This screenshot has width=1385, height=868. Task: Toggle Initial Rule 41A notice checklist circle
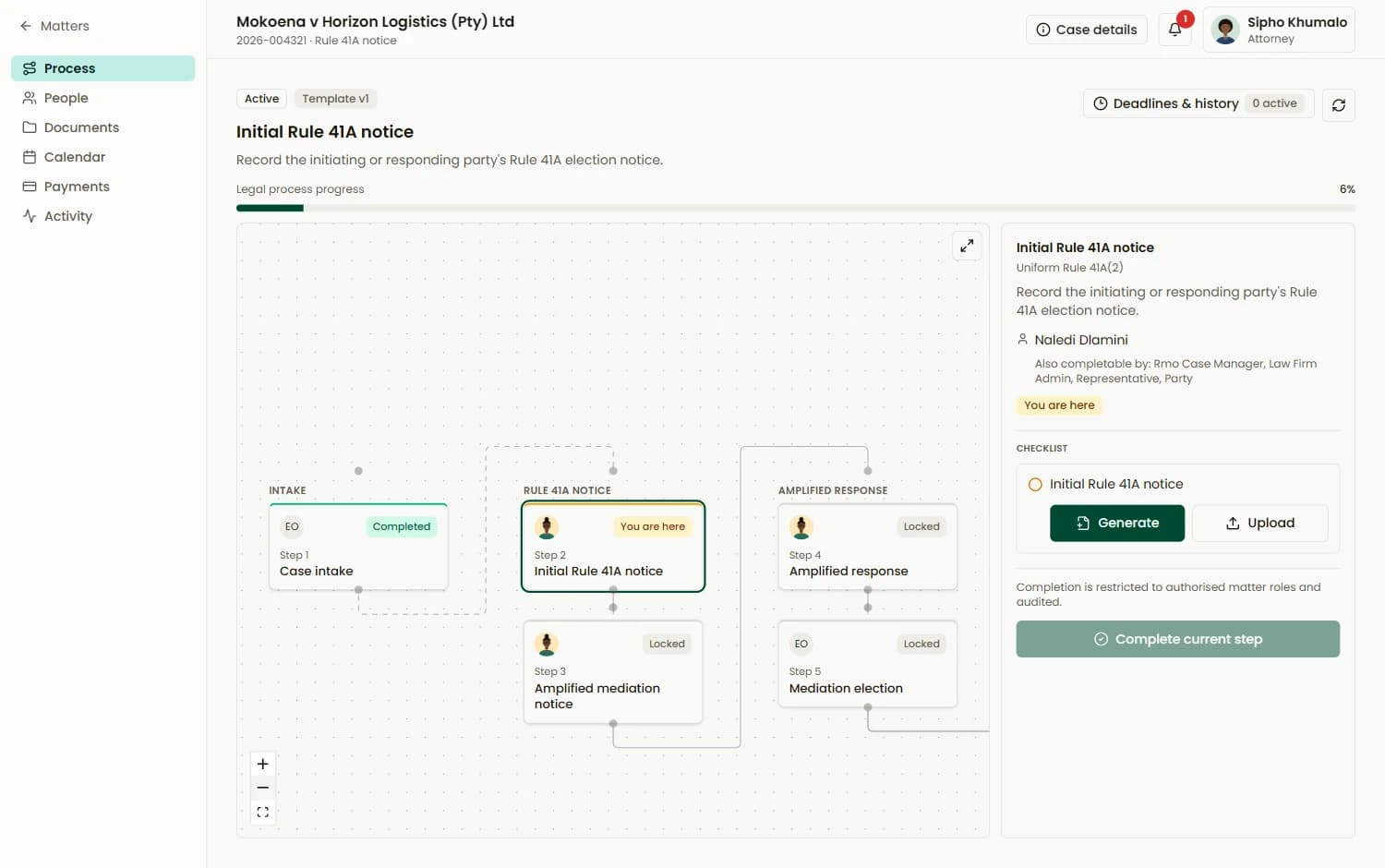[1035, 484]
